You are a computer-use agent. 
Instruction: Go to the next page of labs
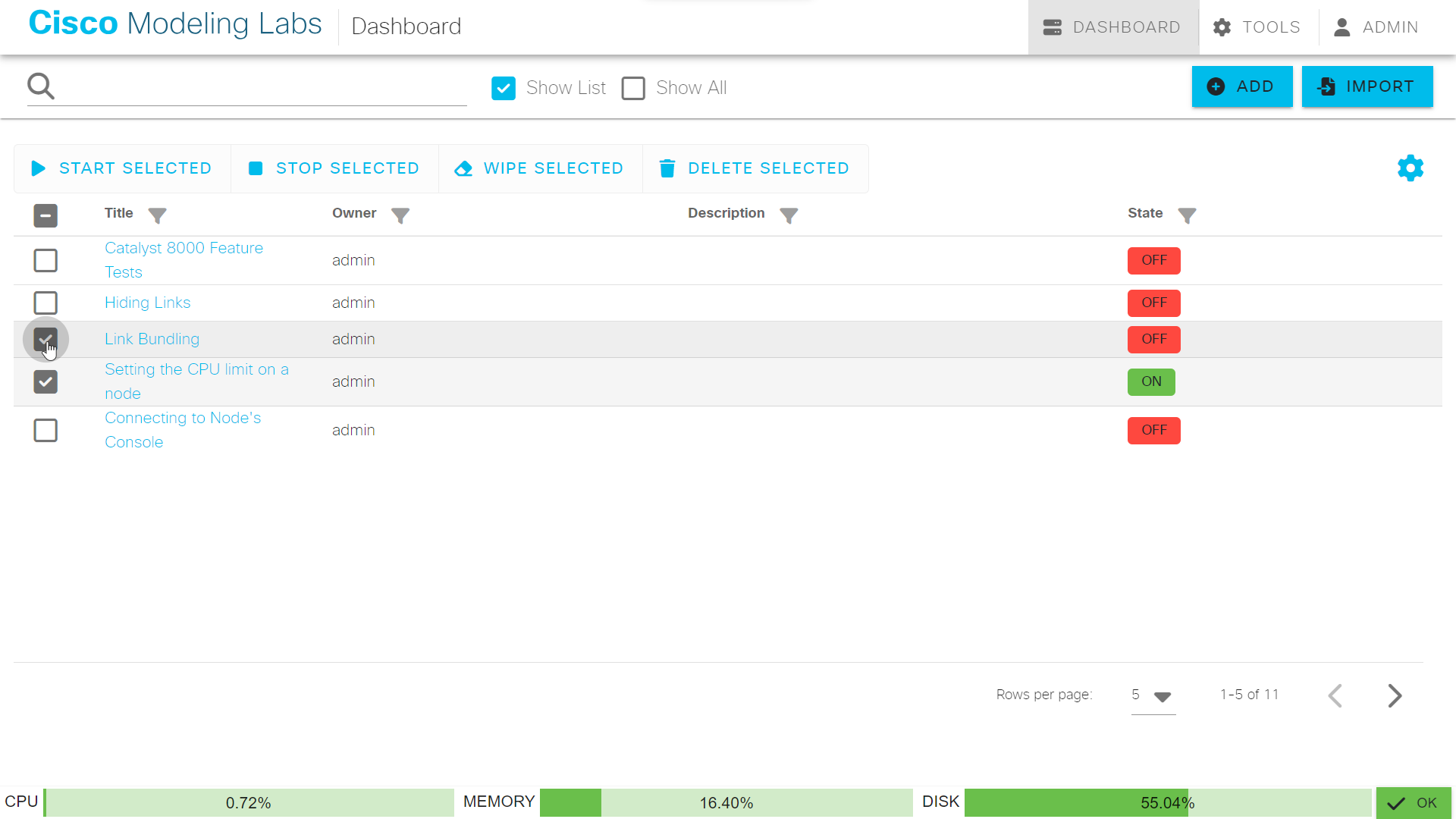(1395, 695)
